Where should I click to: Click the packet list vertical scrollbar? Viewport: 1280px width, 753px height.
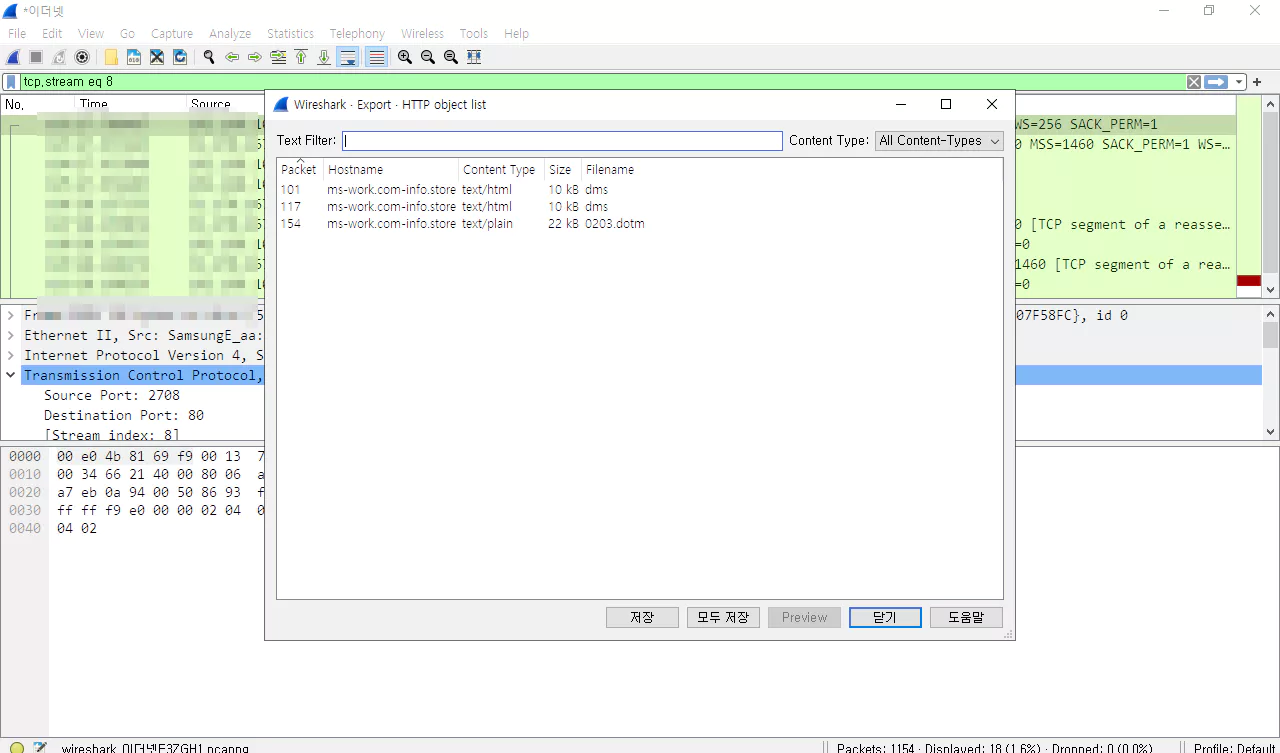[x=1270, y=196]
